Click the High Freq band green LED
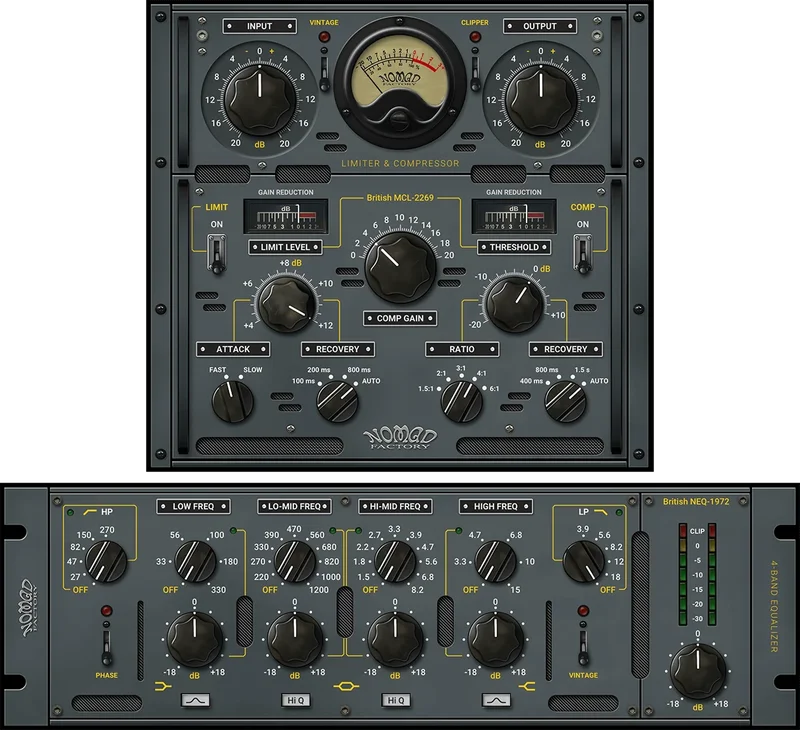The height and width of the screenshot is (730, 800). [458, 531]
